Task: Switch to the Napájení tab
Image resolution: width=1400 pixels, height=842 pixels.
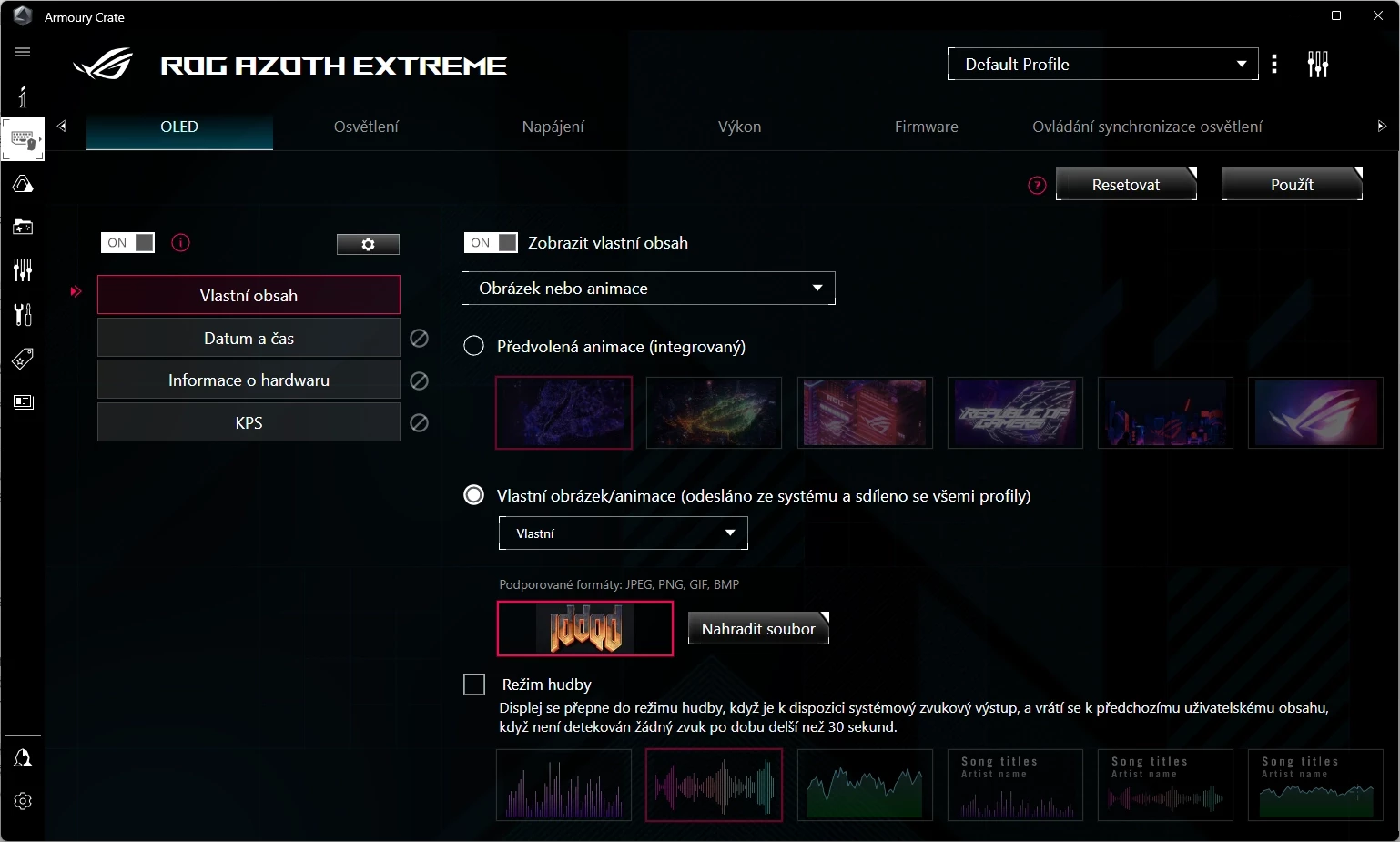Action: pos(553,127)
